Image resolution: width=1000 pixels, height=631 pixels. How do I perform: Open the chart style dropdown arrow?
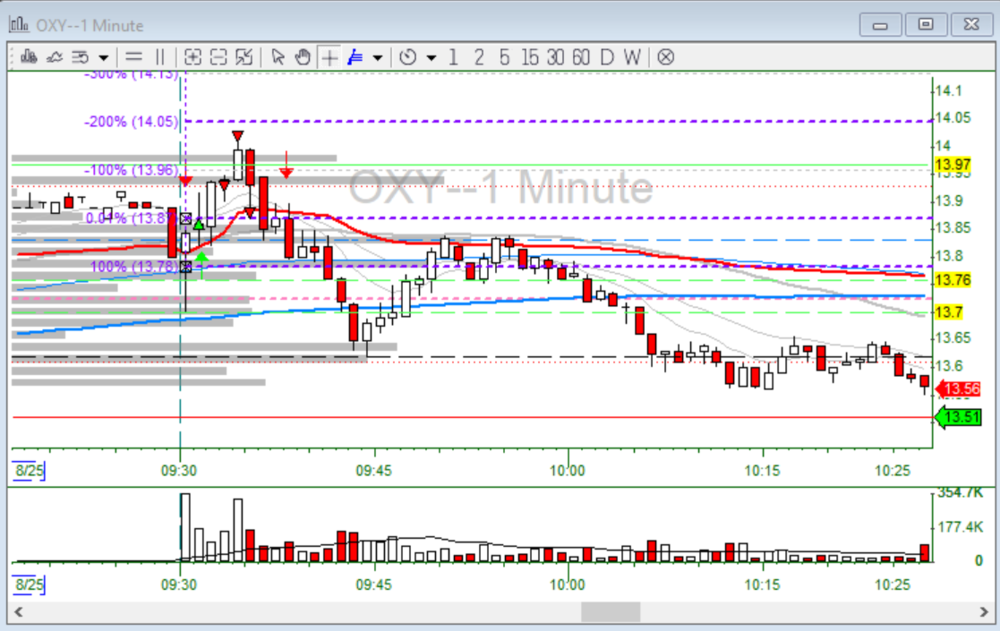[101, 57]
